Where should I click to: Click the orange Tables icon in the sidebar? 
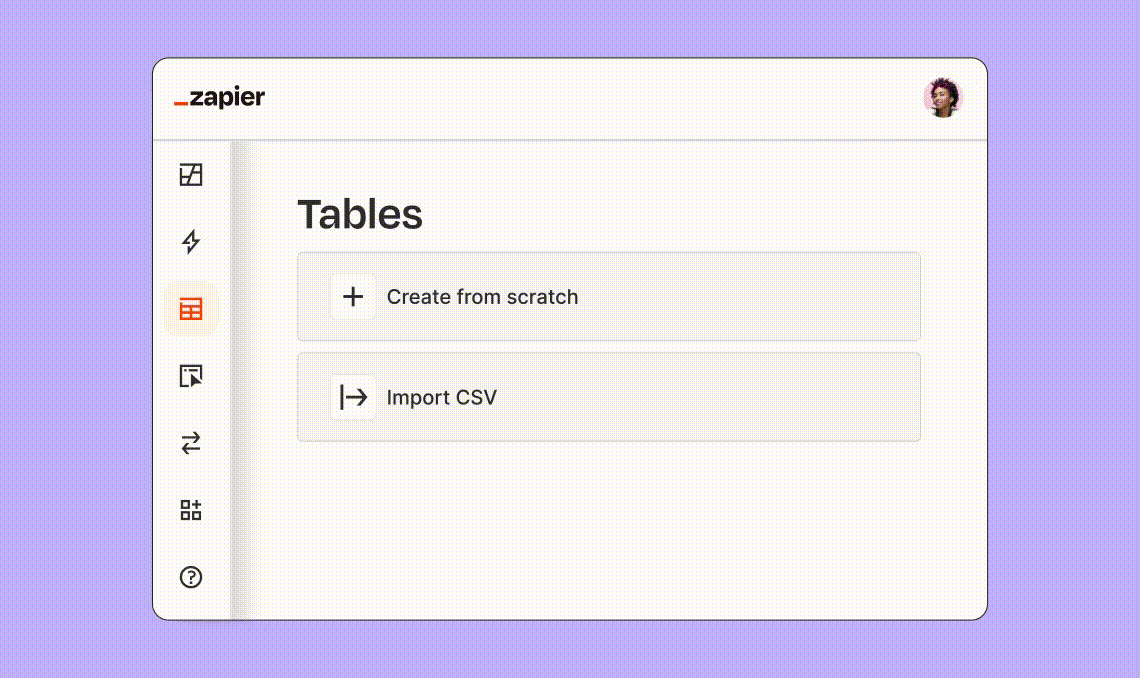pyautogui.click(x=190, y=309)
